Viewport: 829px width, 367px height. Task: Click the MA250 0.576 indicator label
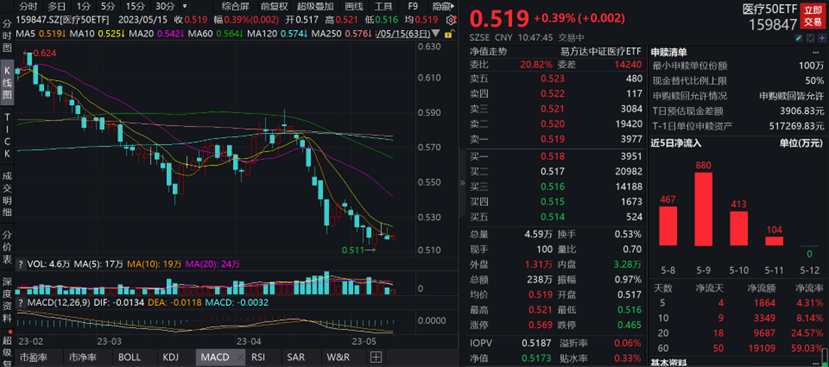[x=342, y=34]
